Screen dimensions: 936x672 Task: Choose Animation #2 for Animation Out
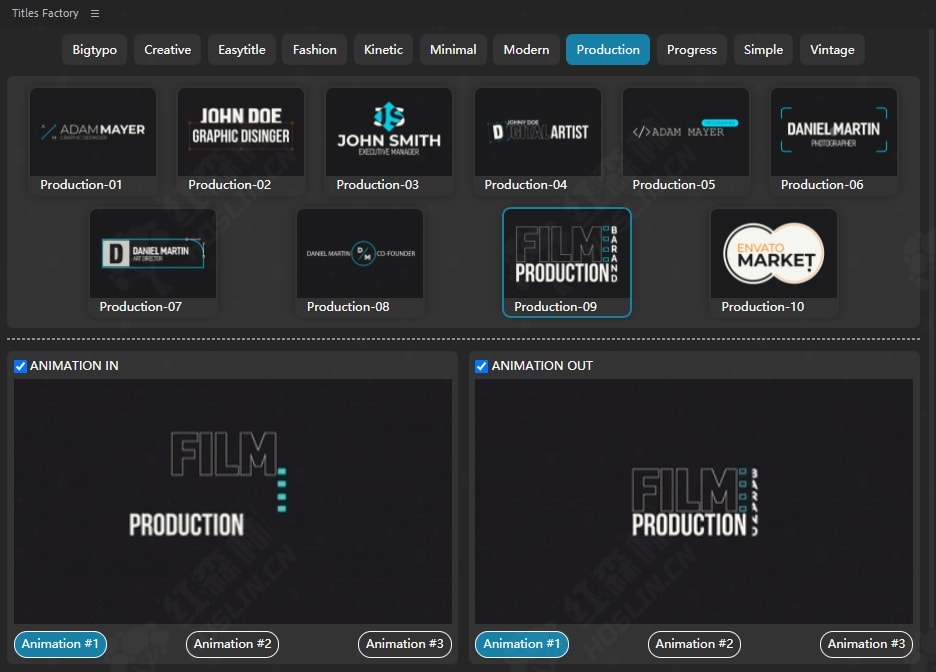coord(694,644)
